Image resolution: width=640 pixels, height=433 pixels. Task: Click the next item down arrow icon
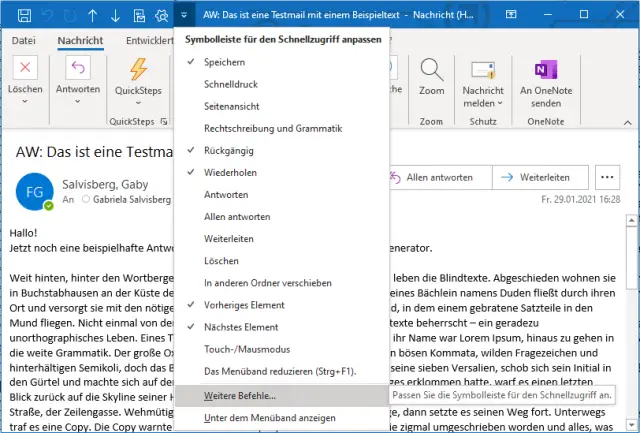tap(116, 15)
